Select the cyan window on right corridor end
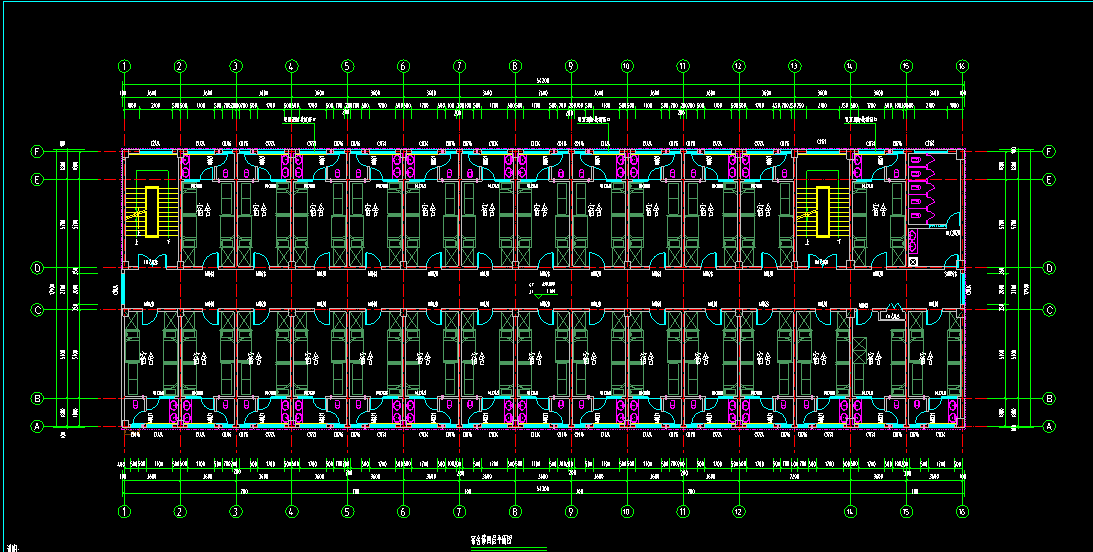The height and width of the screenshot is (552, 1093). pyautogui.click(x=964, y=290)
